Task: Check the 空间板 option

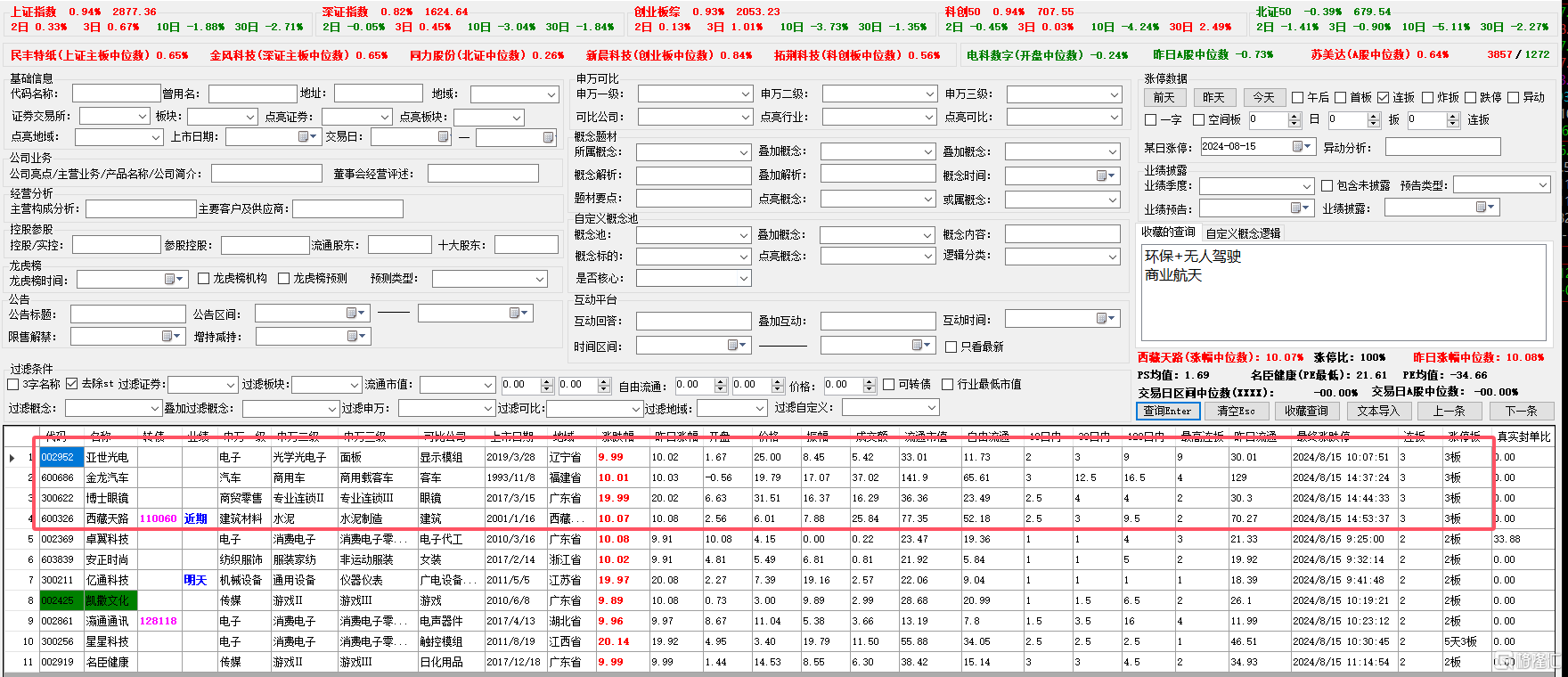Action: coord(1198,120)
